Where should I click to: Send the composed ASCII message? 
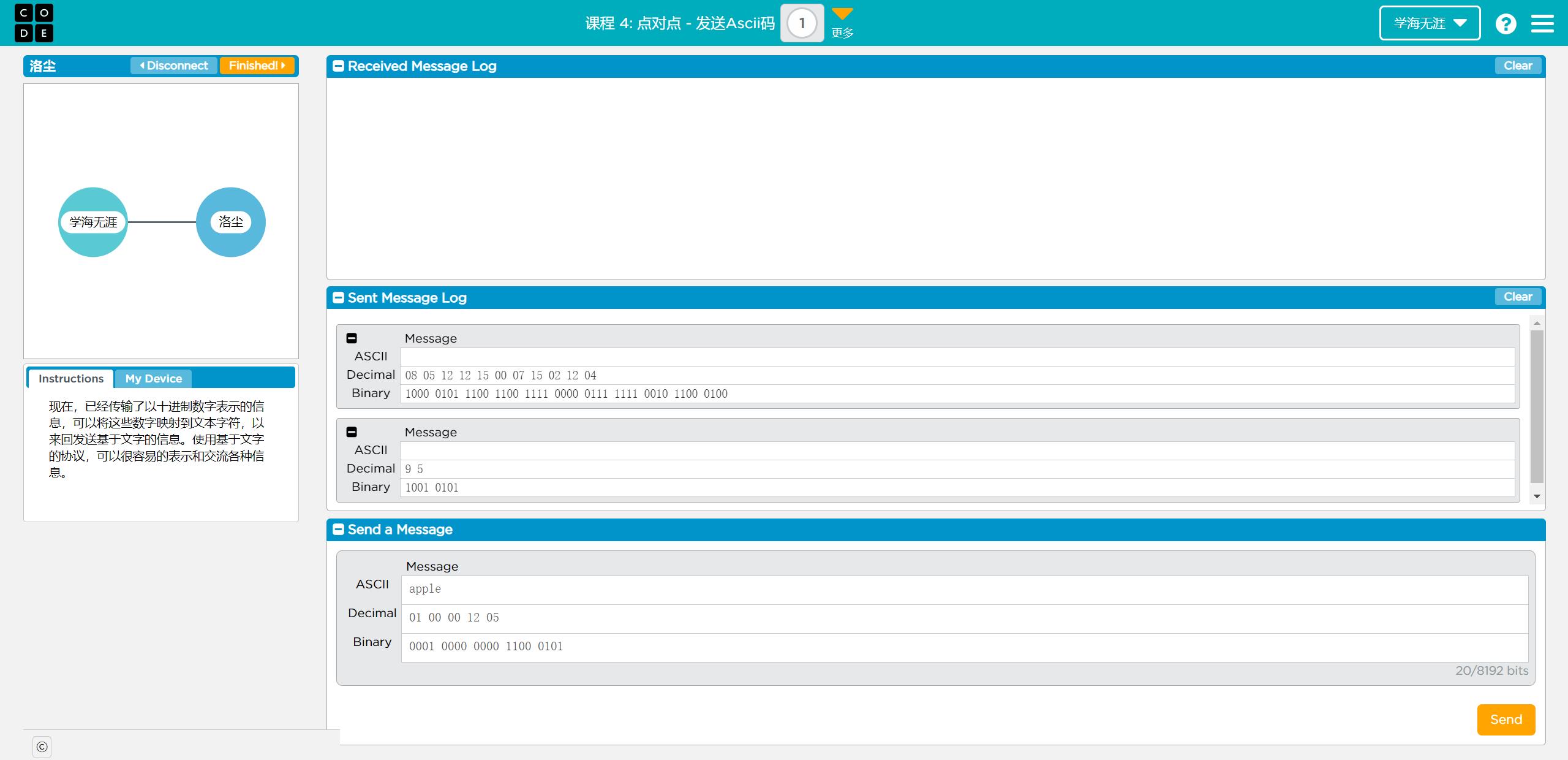(x=1502, y=720)
